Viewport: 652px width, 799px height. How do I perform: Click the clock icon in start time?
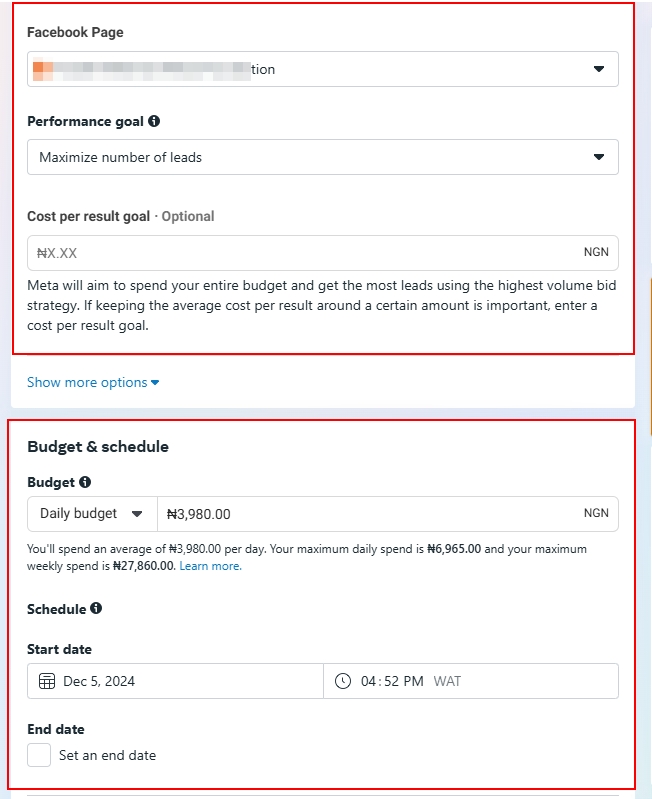pos(343,681)
